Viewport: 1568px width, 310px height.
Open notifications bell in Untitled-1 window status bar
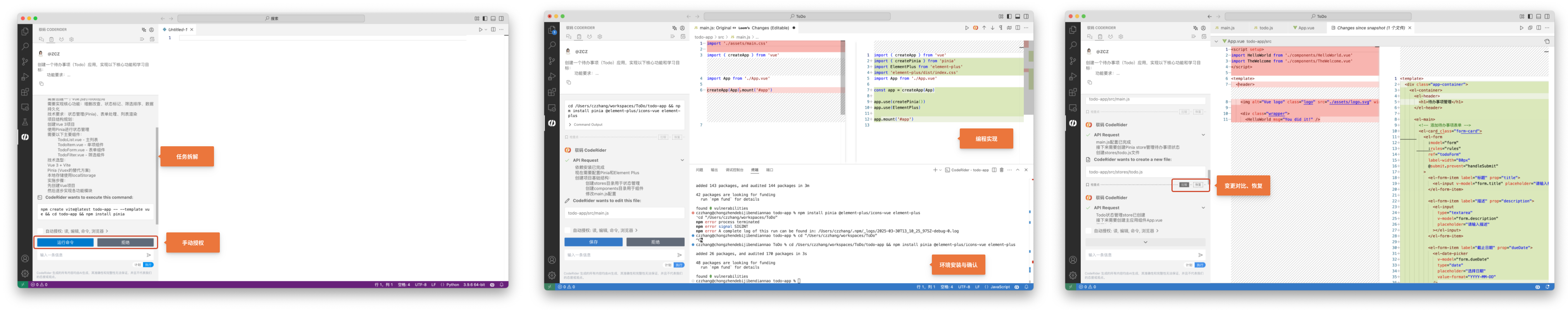pos(502,284)
